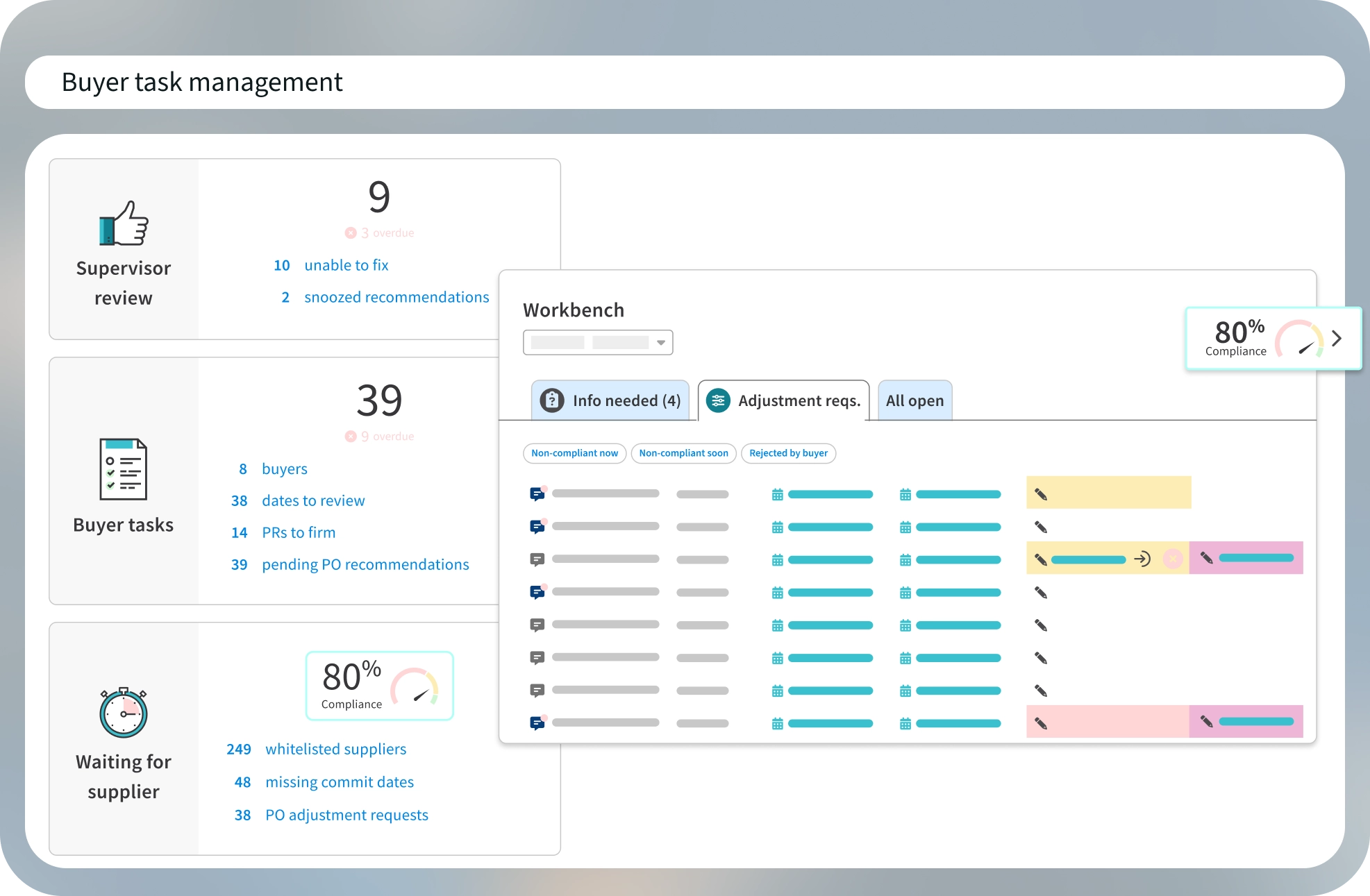Viewport: 1370px width, 896px height.
Task: Click the Info needed clipboard question icon
Action: point(552,400)
